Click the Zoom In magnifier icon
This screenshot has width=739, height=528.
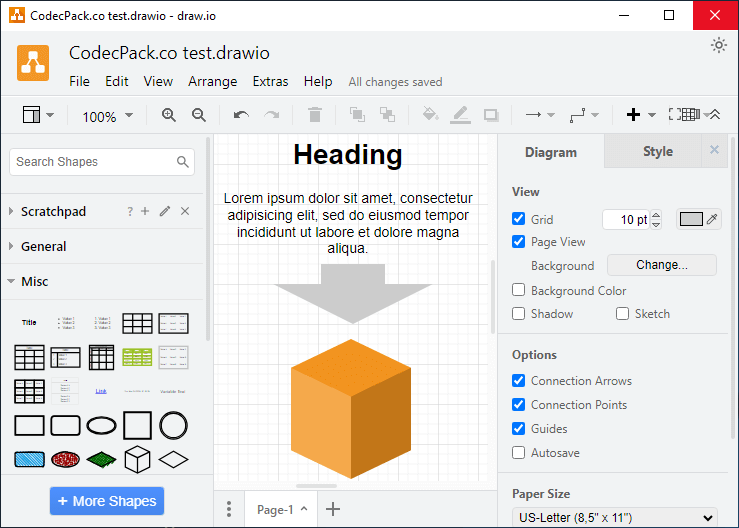pos(169,115)
